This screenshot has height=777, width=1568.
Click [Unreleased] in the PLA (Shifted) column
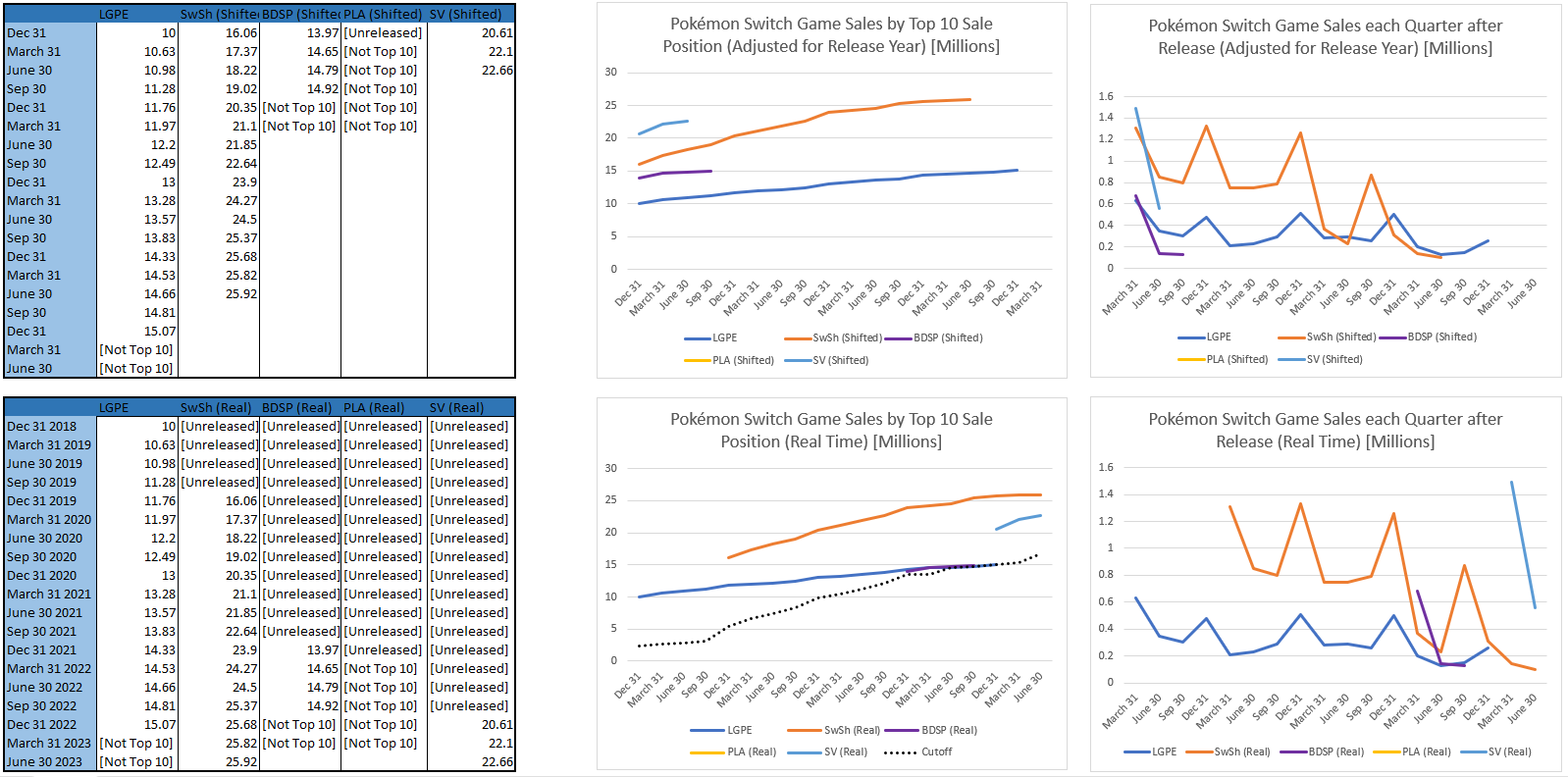pos(383,32)
